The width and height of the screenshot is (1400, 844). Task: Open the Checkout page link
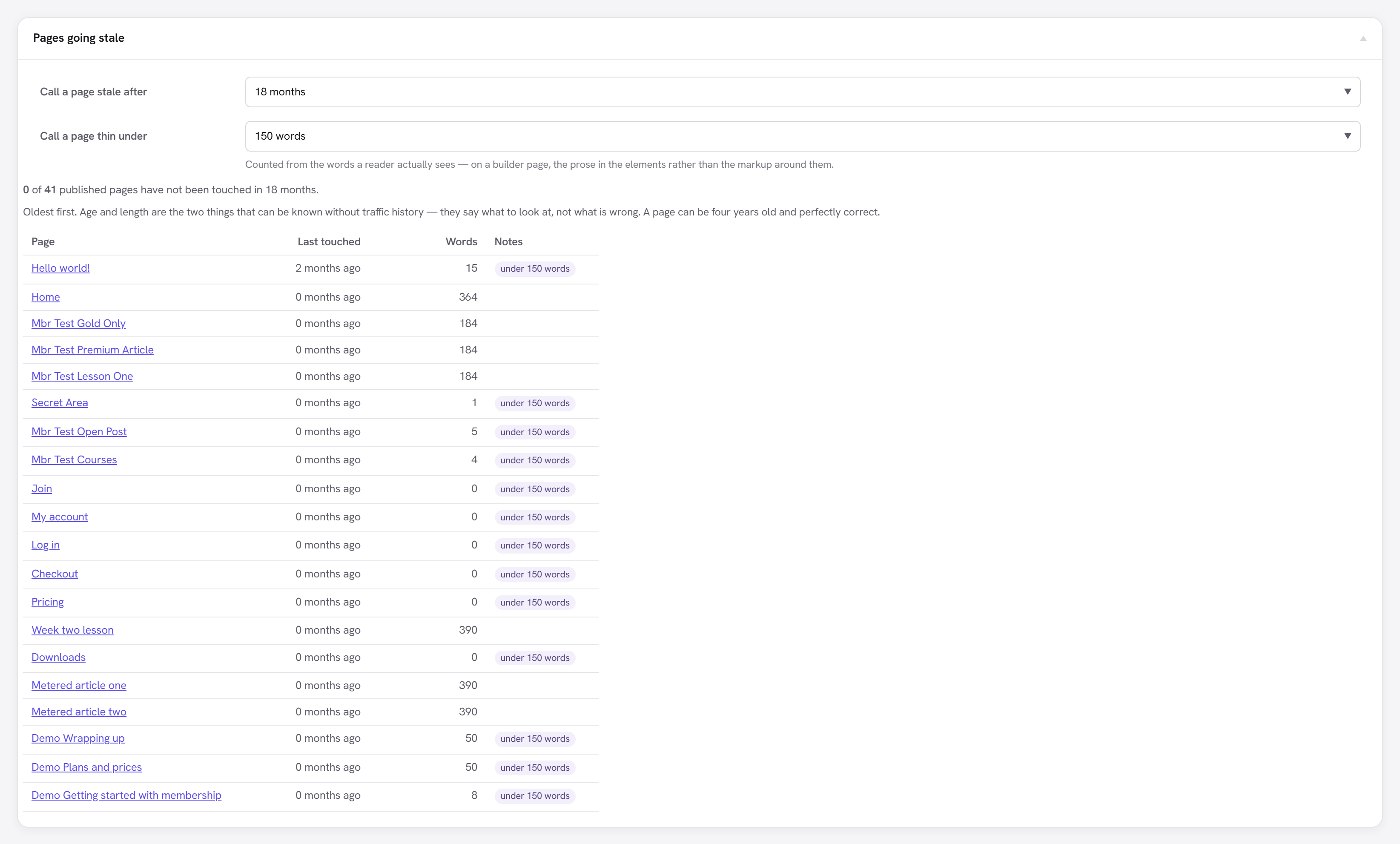[55, 574]
